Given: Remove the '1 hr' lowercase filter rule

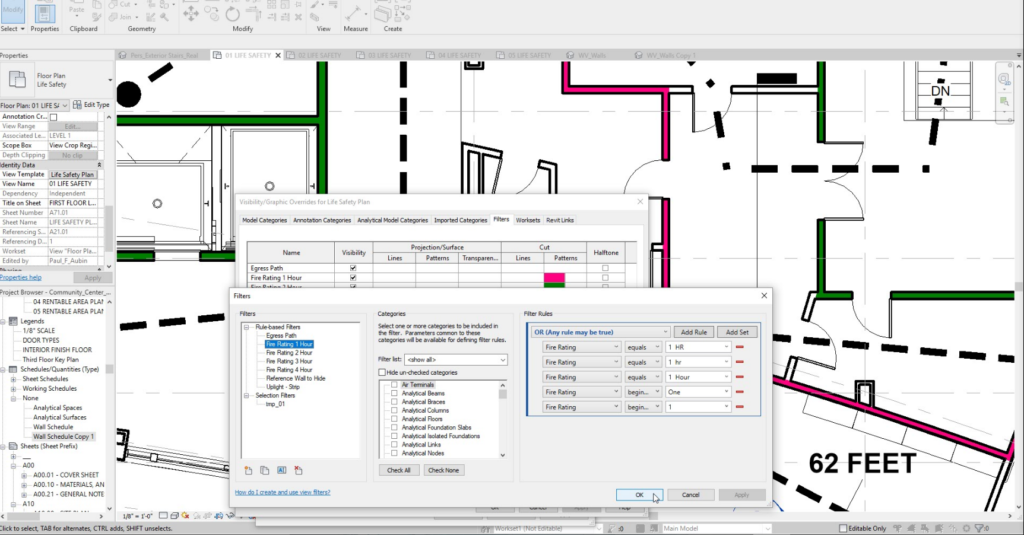Looking at the screenshot, I should pyautogui.click(x=739, y=362).
